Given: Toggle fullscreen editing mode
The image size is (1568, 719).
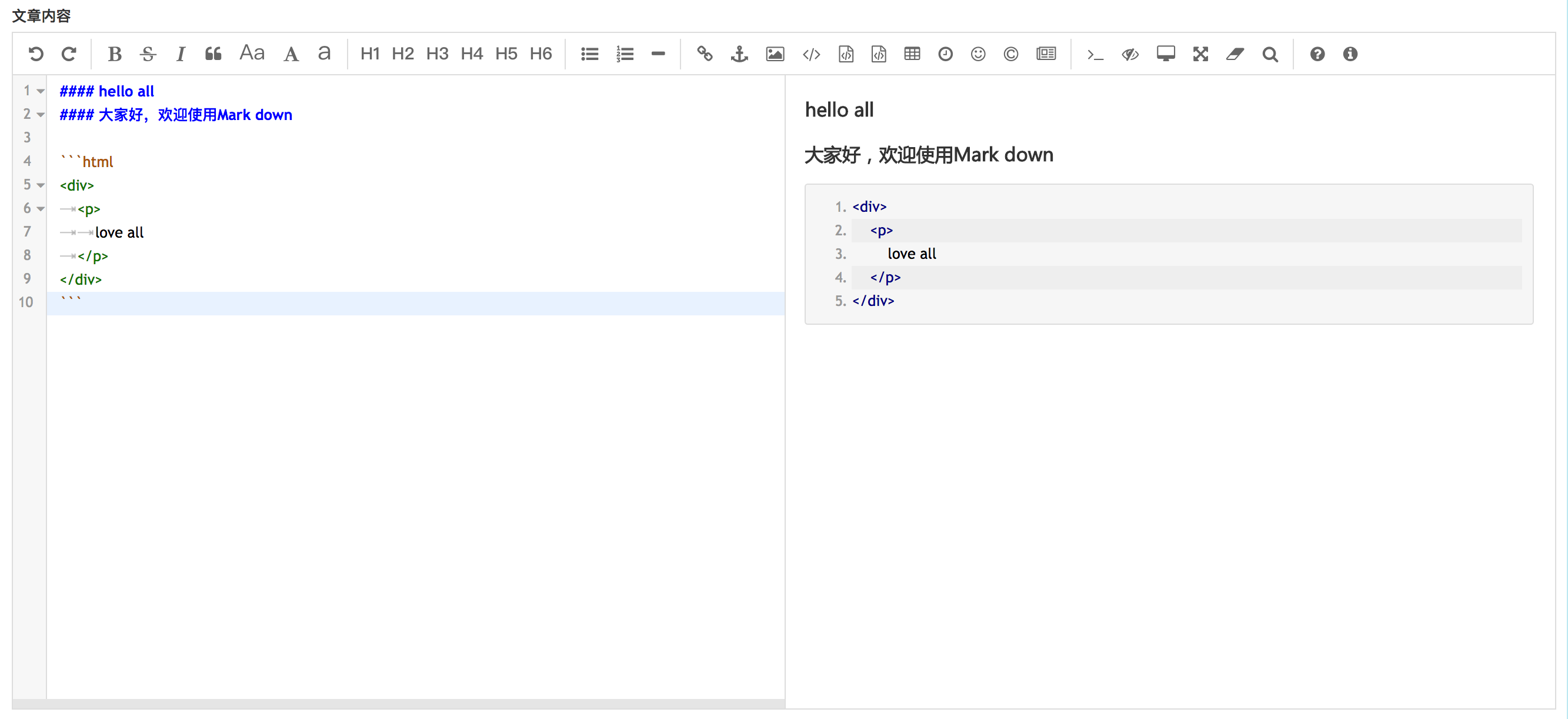Looking at the screenshot, I should [x=1200, y=54].
